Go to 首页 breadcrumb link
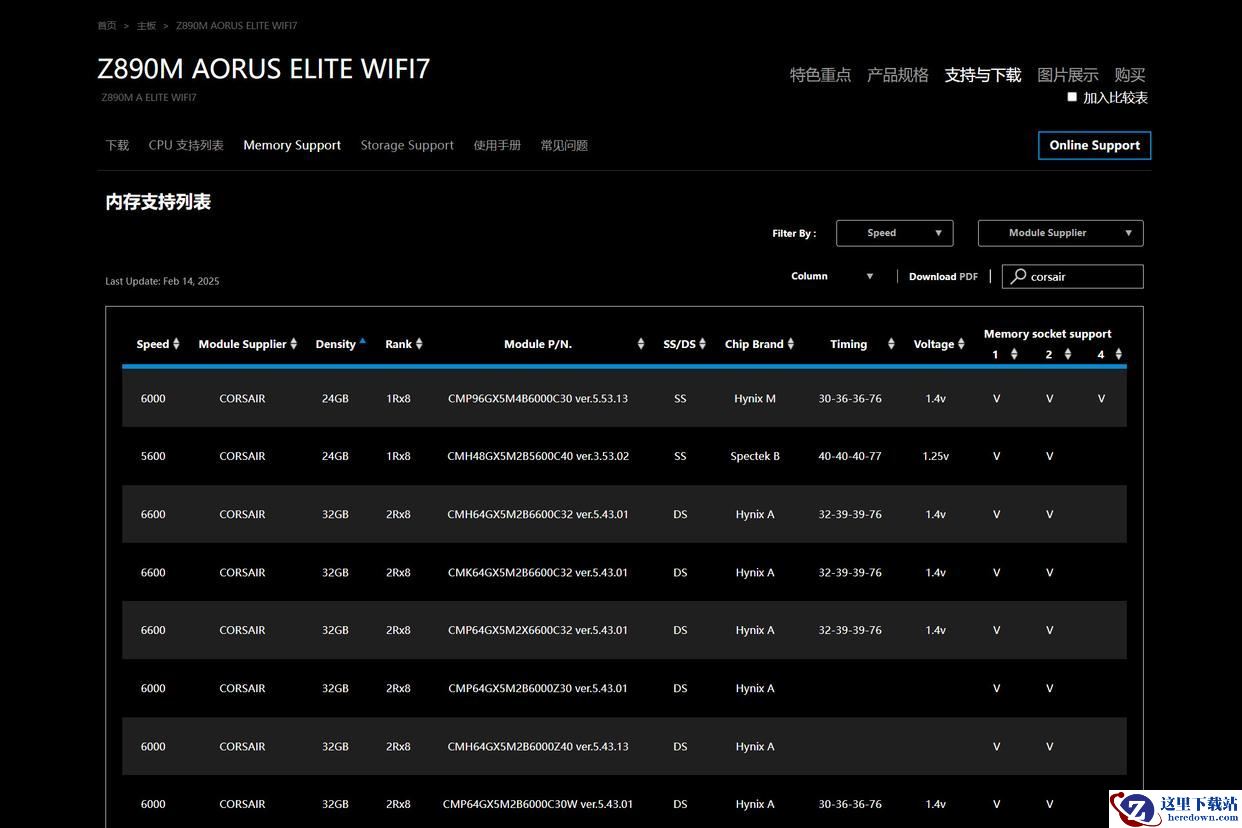 coord(107,25)
